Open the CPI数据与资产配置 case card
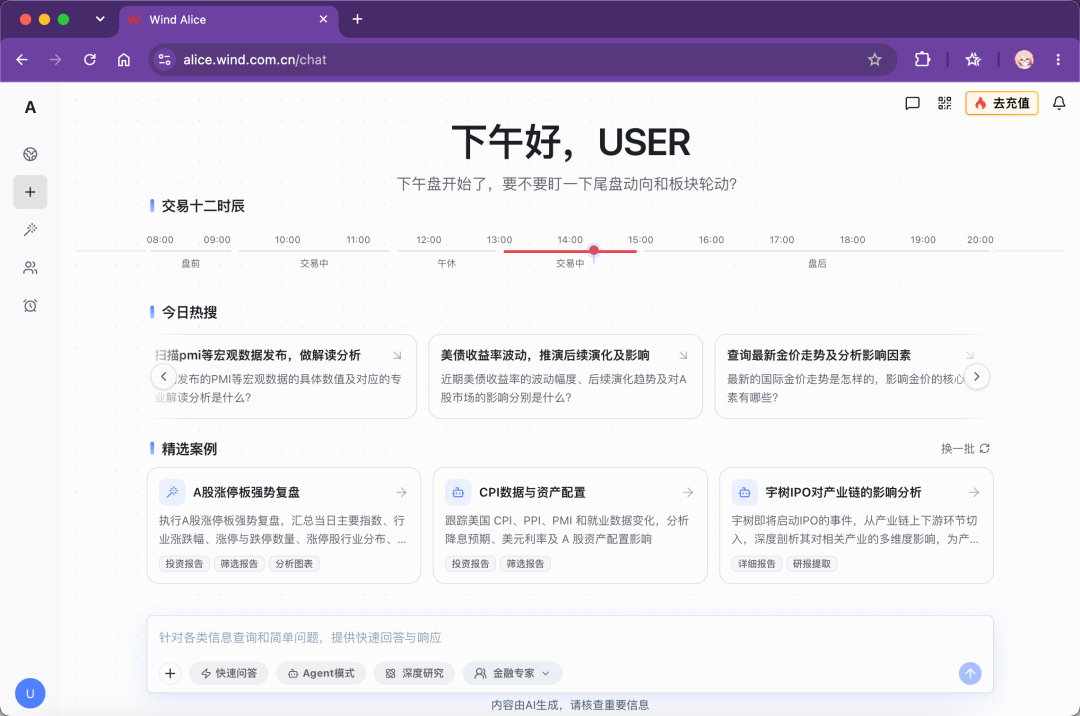1080x716 pixels. click(570, 525)
